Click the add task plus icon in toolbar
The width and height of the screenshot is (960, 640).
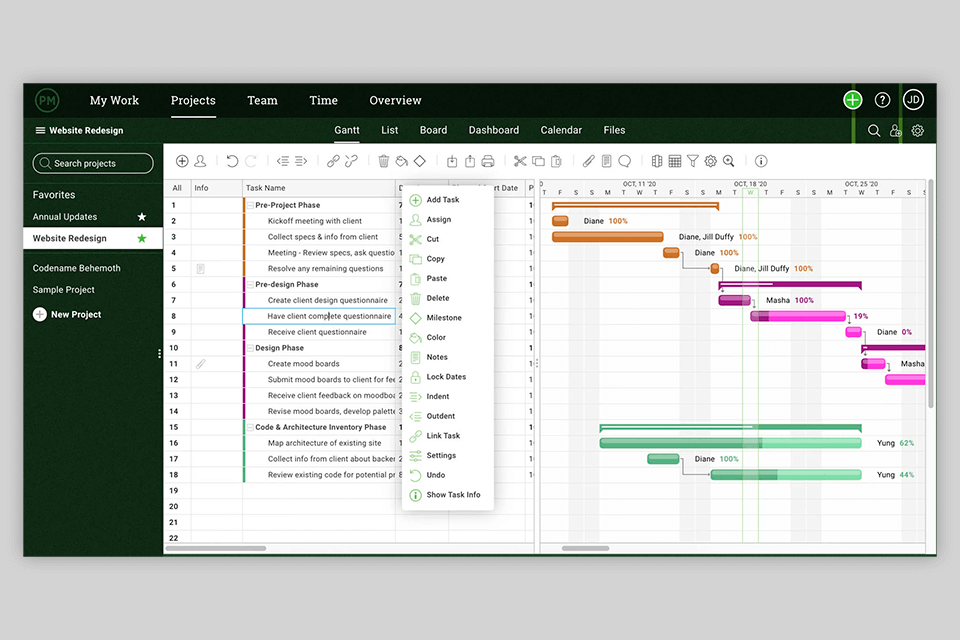[x=182, y=161]
